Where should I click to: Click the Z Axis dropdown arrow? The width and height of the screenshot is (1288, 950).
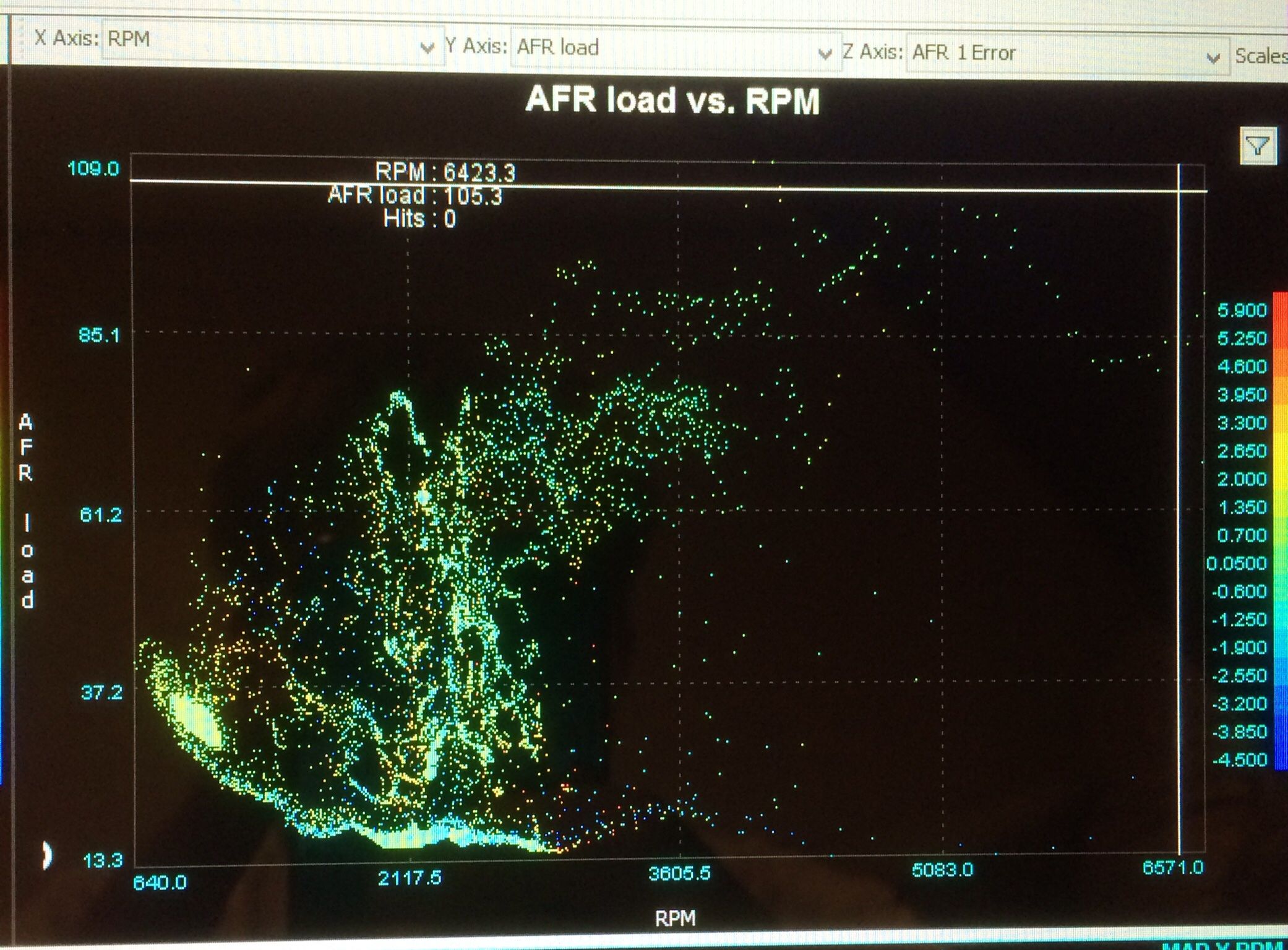(x=1213, y=59)
